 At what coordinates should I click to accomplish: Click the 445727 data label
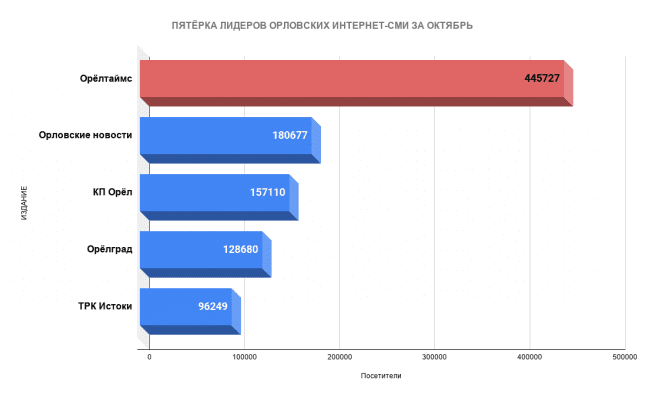coord(542,78)
